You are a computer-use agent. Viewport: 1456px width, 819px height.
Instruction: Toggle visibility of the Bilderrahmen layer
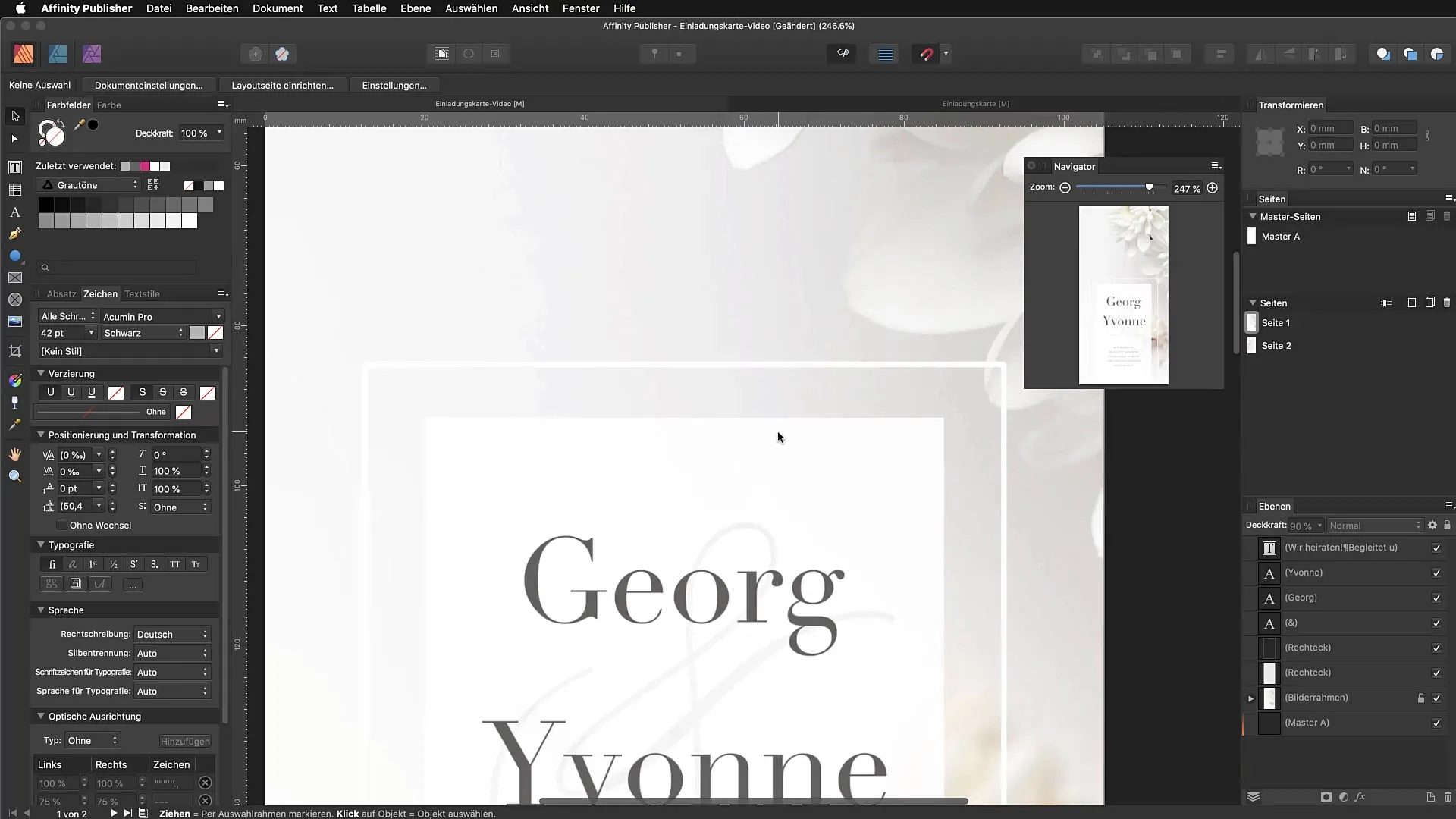[x=1436, y=698]
